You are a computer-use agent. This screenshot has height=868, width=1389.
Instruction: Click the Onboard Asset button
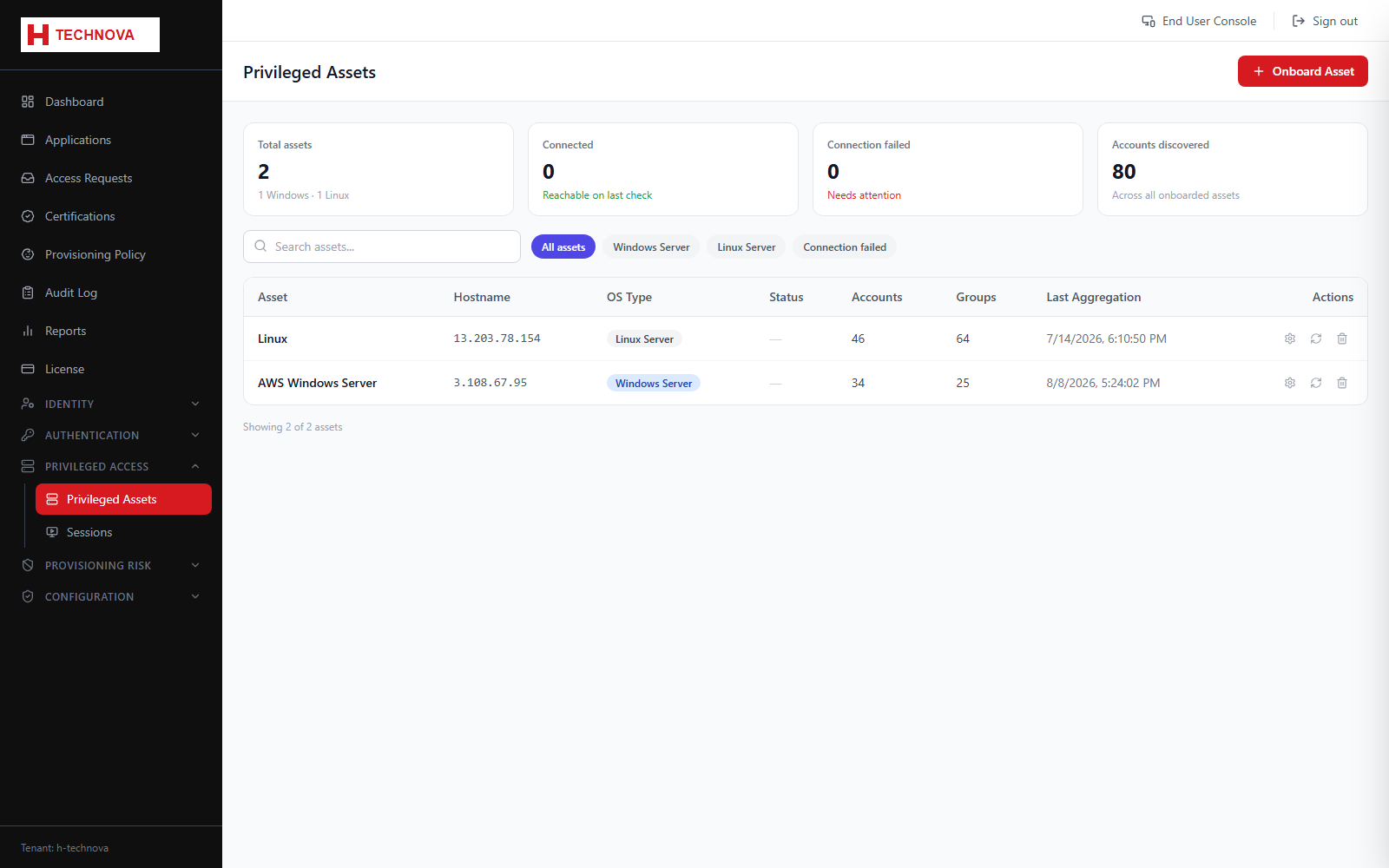point(1302,71)
